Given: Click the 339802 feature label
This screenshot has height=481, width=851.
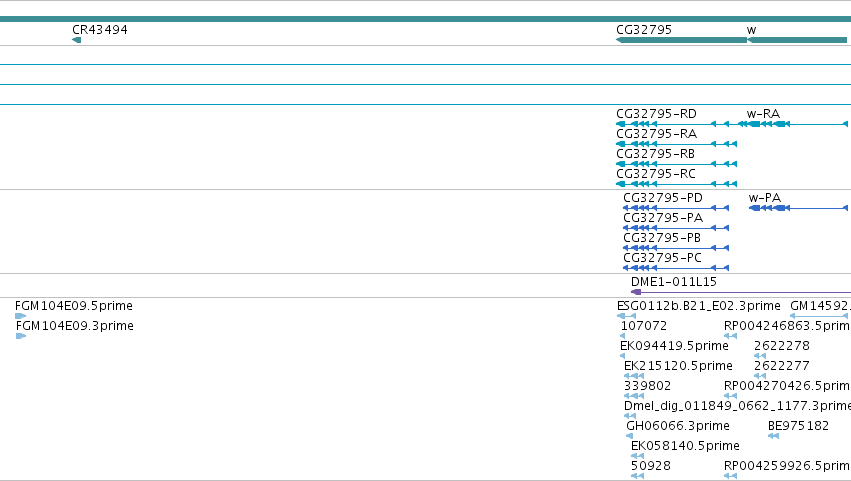Looking at the screenshot, I should (x=647, y=387).
